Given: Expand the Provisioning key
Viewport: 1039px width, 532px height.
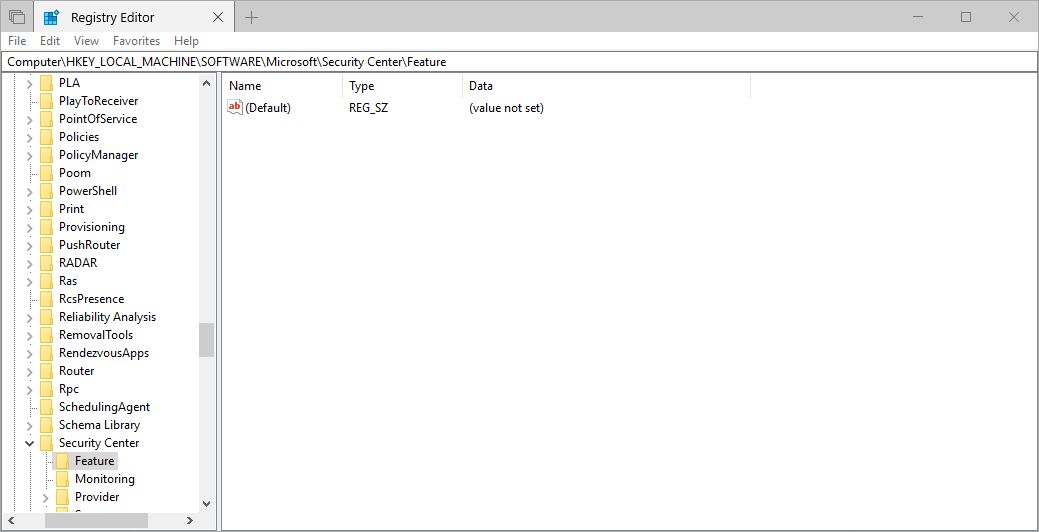Looking at the screenshot, I should pyautogui.click(x=29, y=227).
